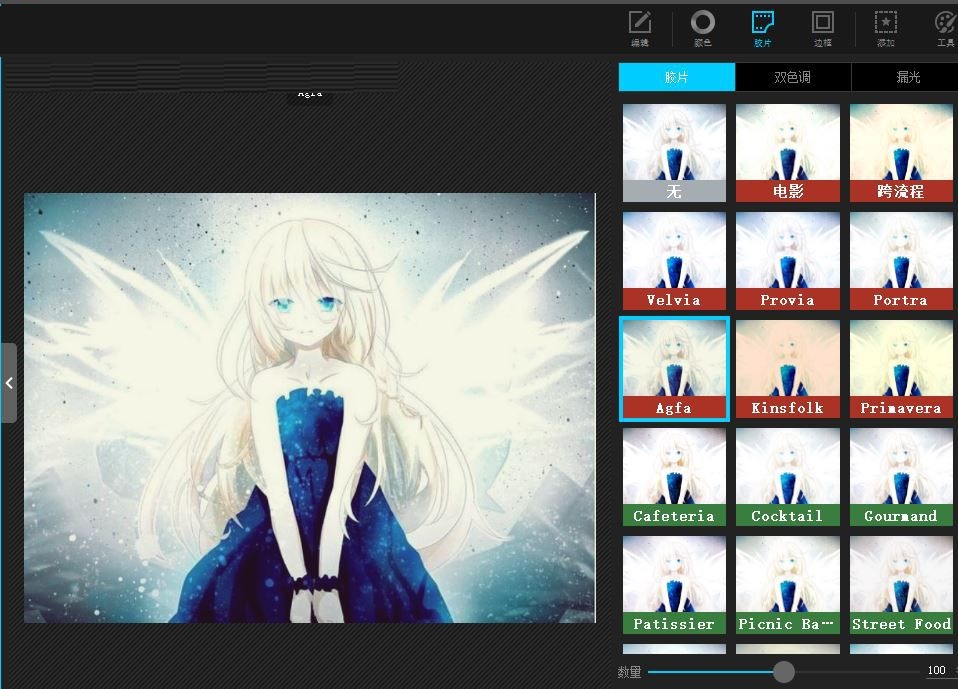The height and width of the screenshot is (689, 958).
Task: Apply the Portra filter preset
Action: [901, 261]
